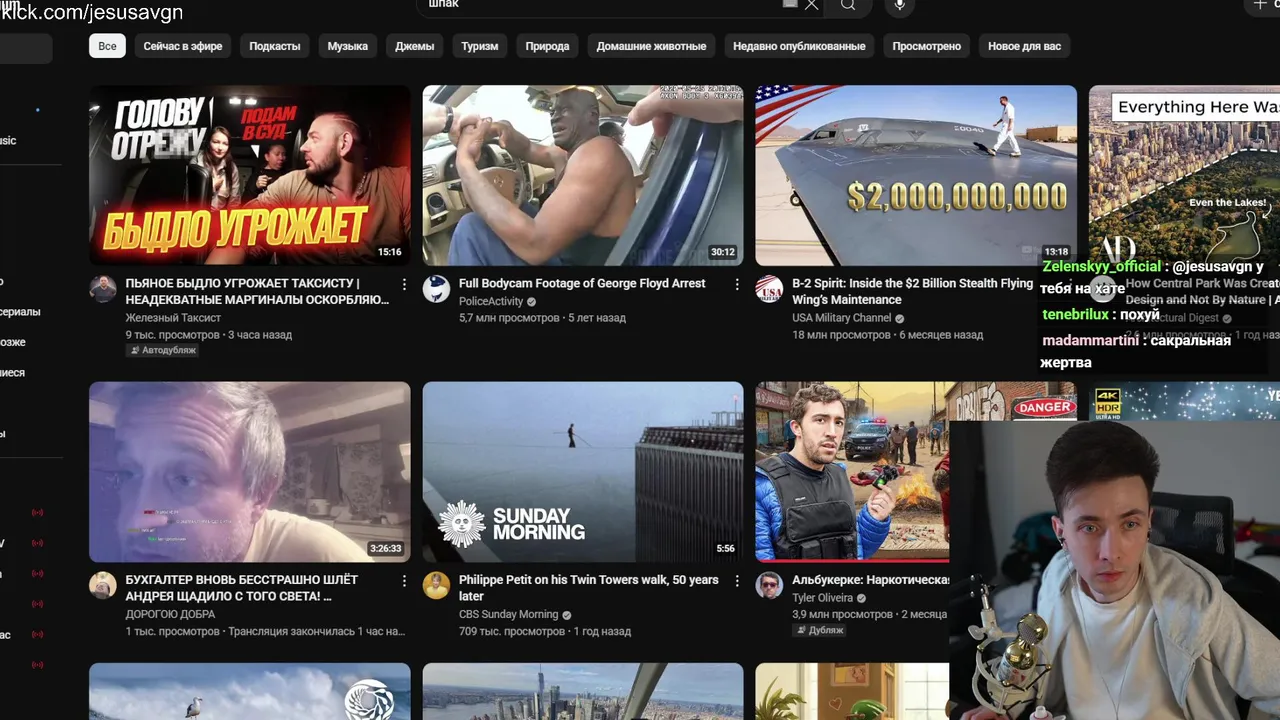Visit USA Military Channel name link

click(841, 318)
